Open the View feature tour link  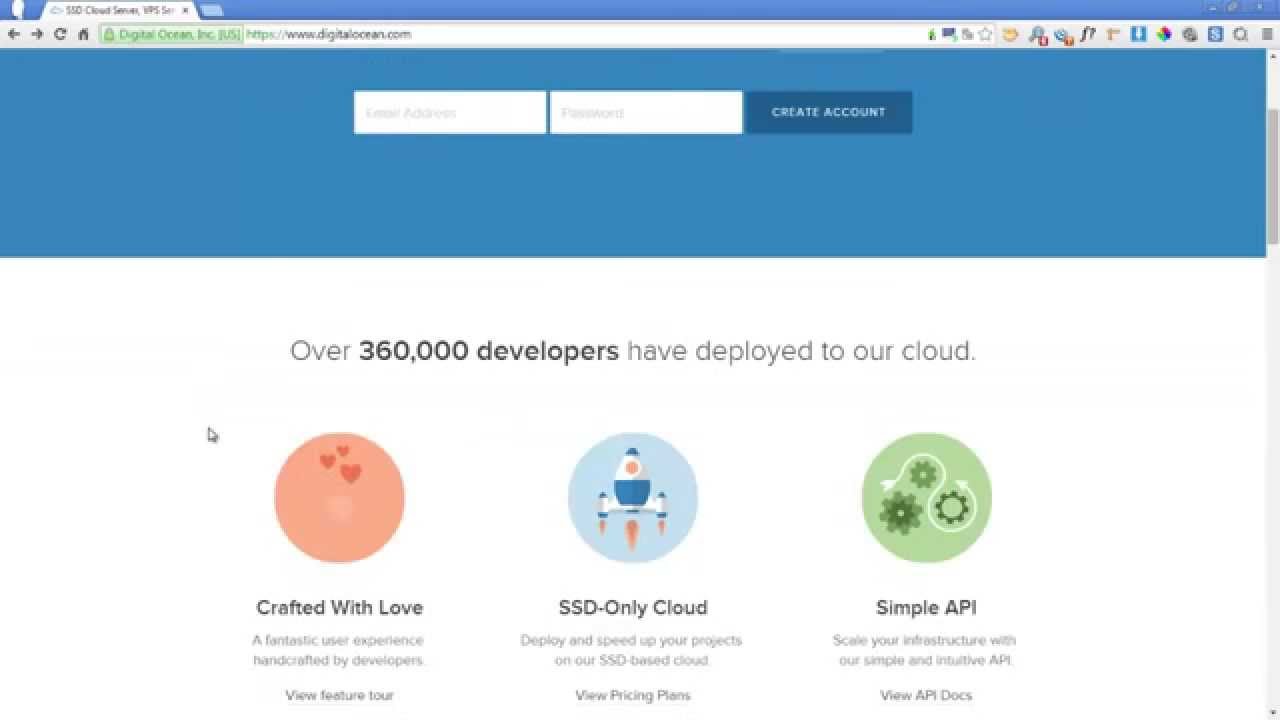[340, 695]
